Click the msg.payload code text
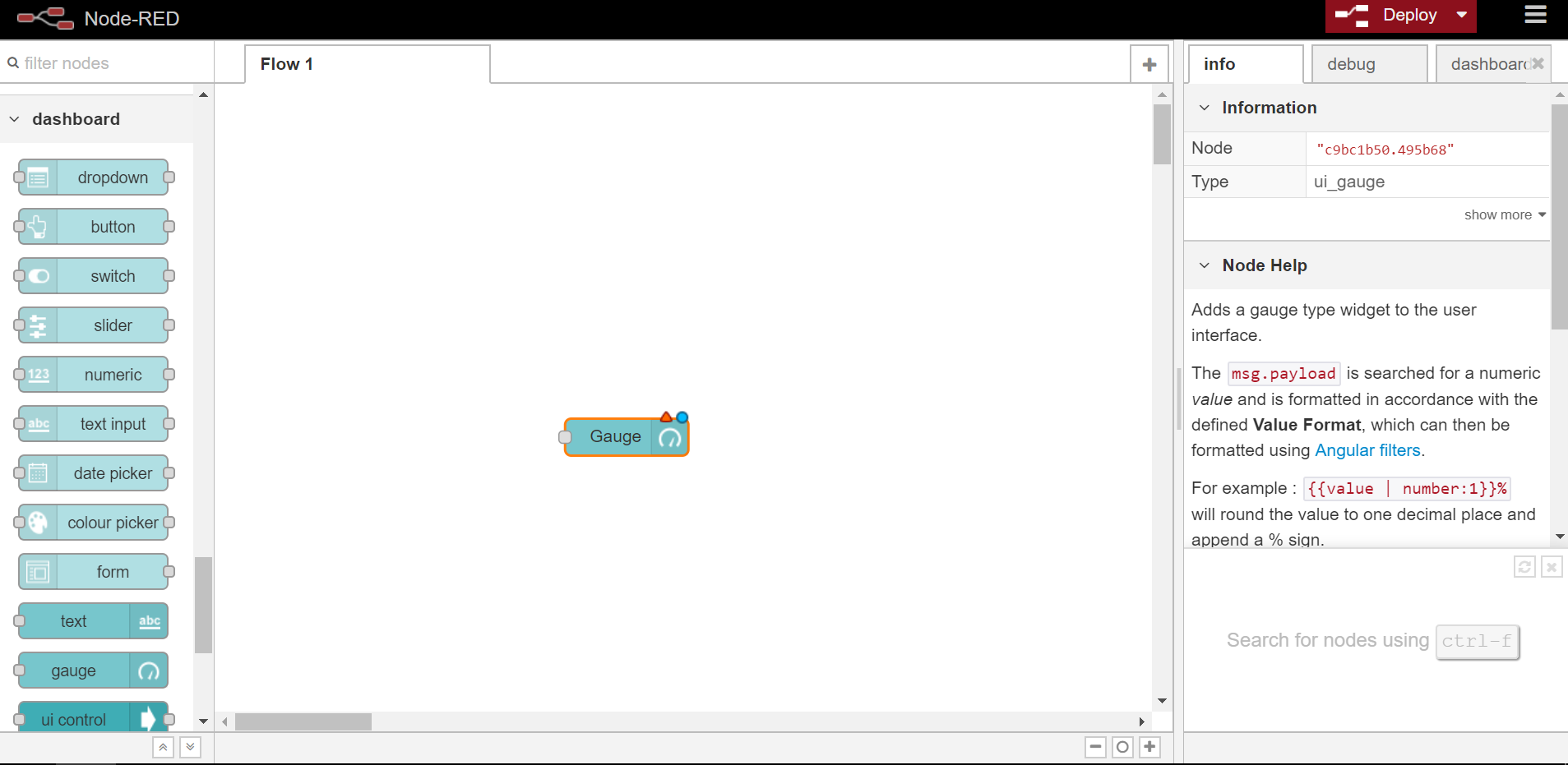 (x=1284, y=374)
